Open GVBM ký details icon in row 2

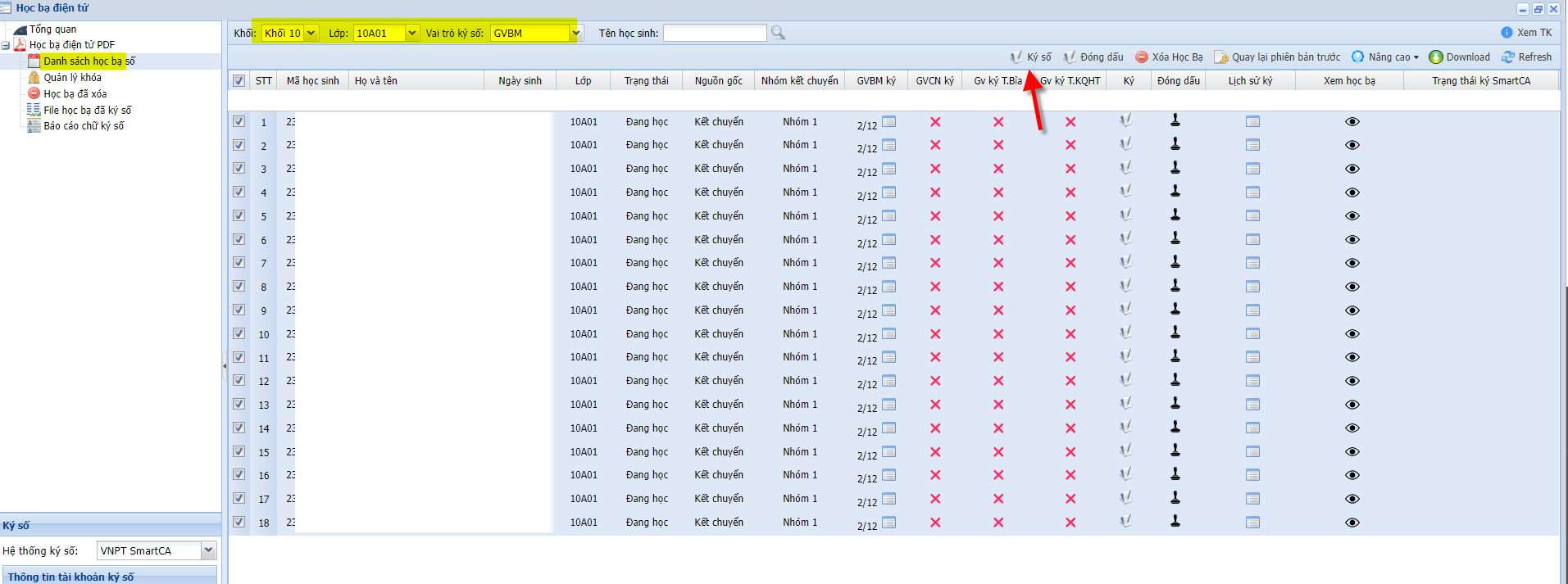click(x=889, y=145)
